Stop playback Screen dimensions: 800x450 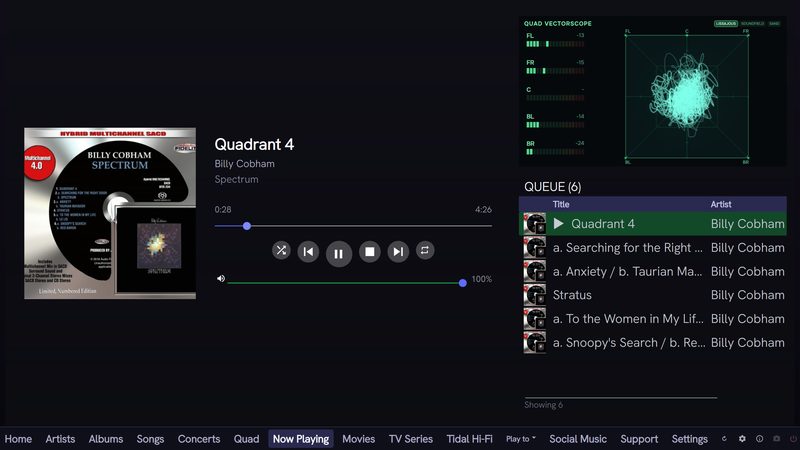(x=370, y=252)
